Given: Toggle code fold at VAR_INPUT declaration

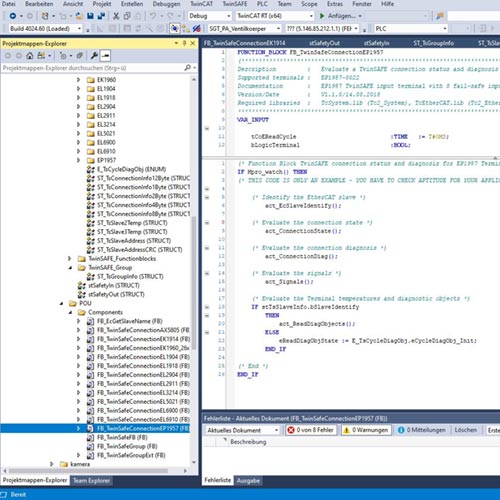Looking at the screenshot, I should tap(207, 128).
